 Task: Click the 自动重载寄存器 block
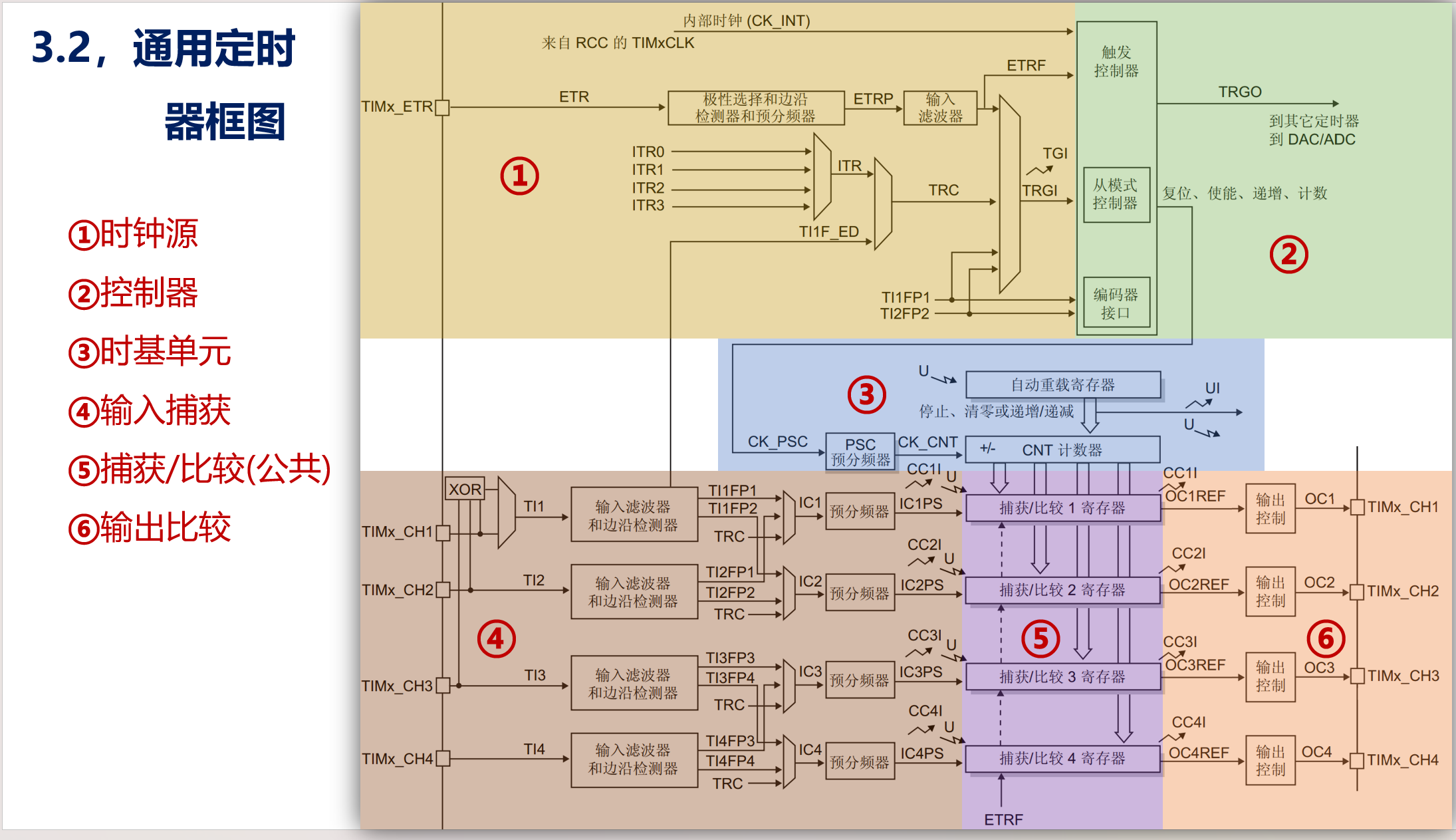1063,384
